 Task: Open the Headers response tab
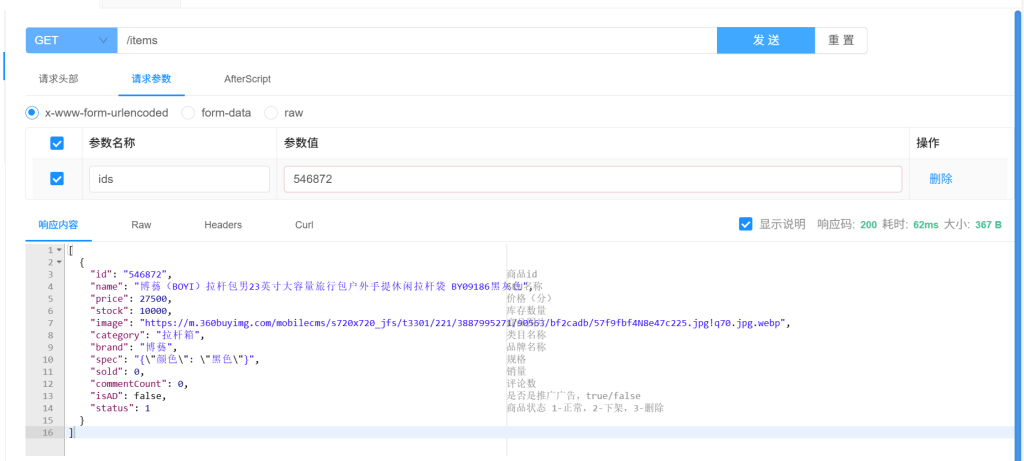tap(223, 225)
